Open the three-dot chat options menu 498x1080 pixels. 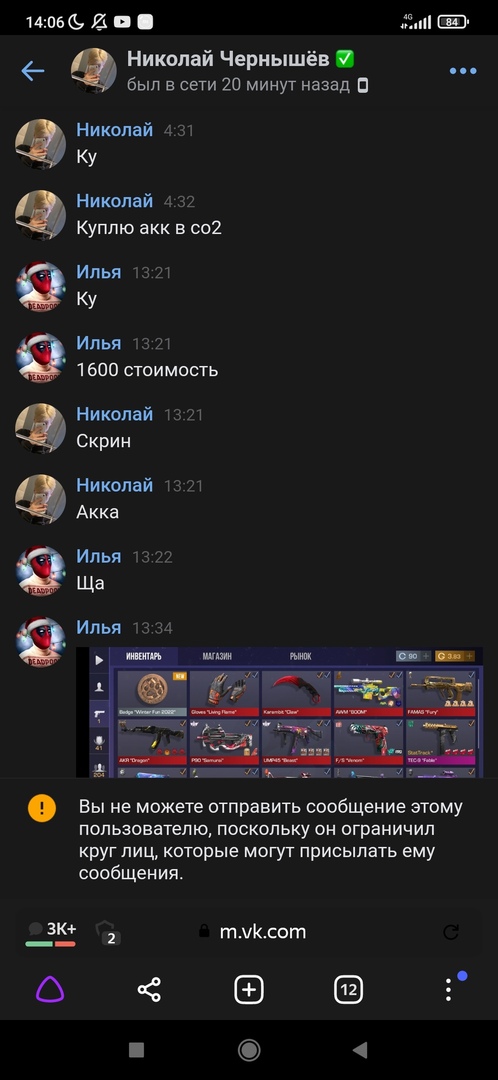[463, 71]
